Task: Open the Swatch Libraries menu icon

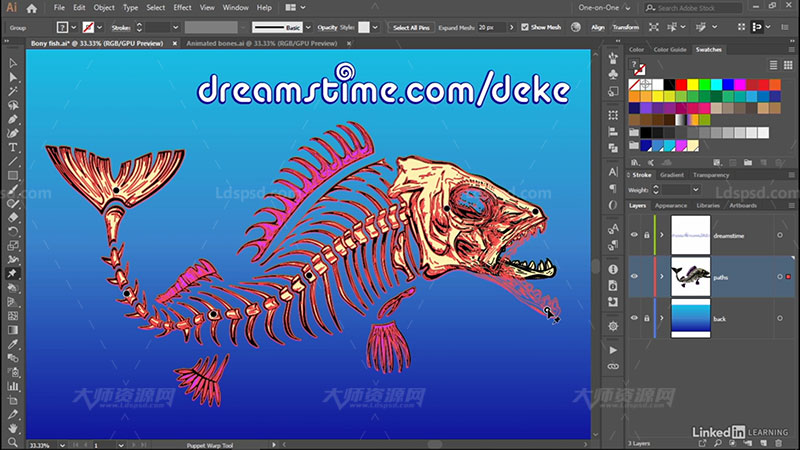Action: click(635, 163)
